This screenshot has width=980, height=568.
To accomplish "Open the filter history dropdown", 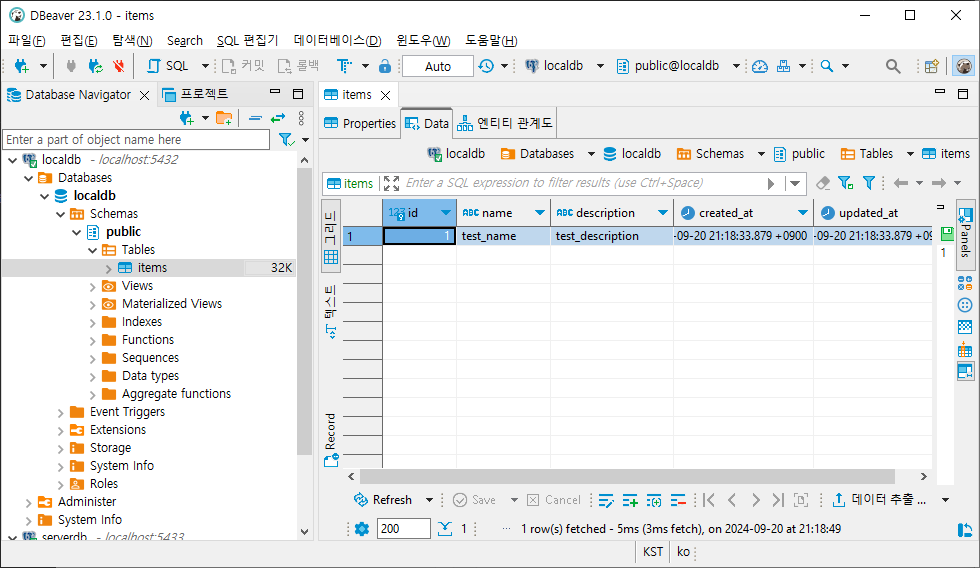I will point(794,184).
